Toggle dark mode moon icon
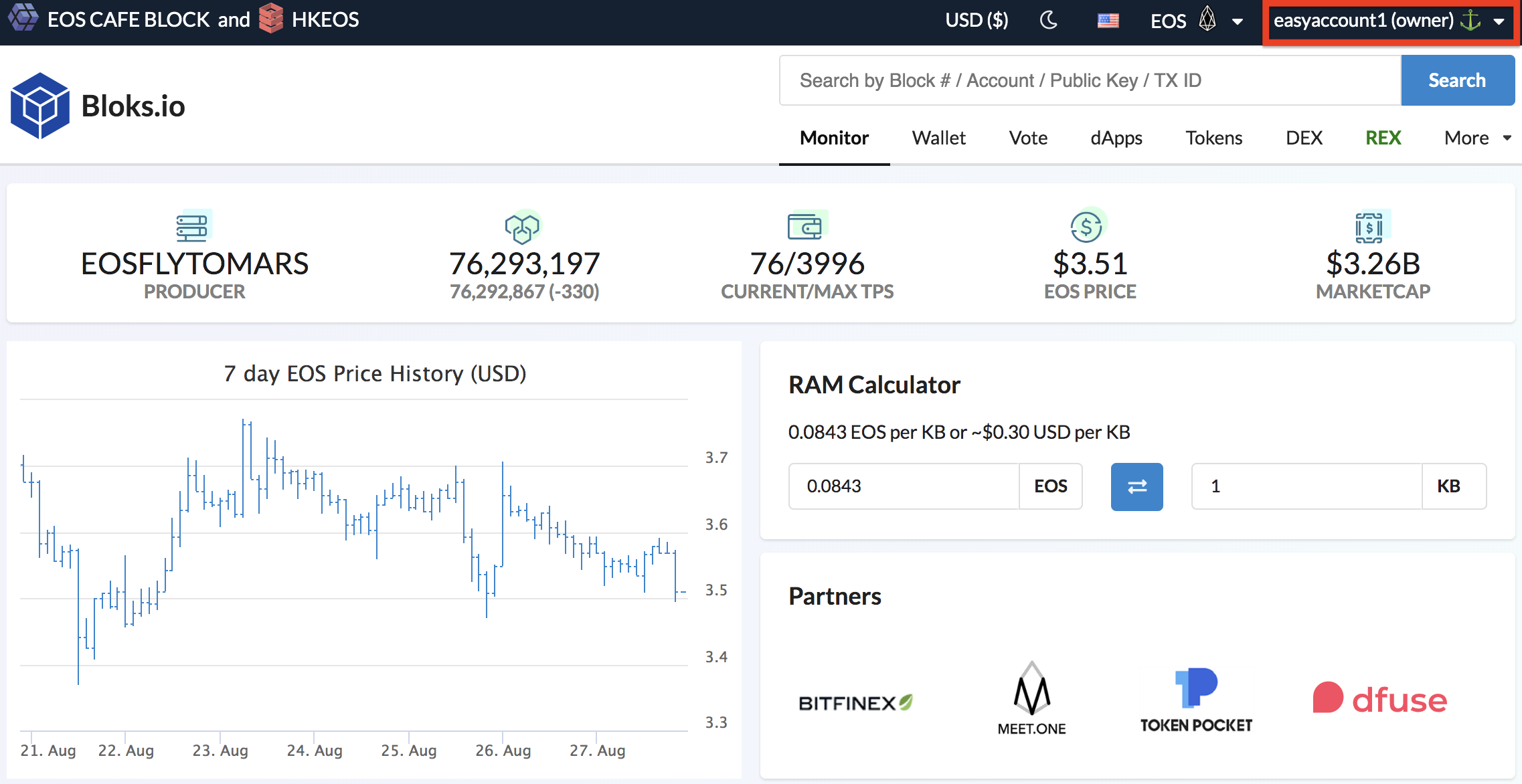This screenshot has height=784, width=1522. (1049, 20)
